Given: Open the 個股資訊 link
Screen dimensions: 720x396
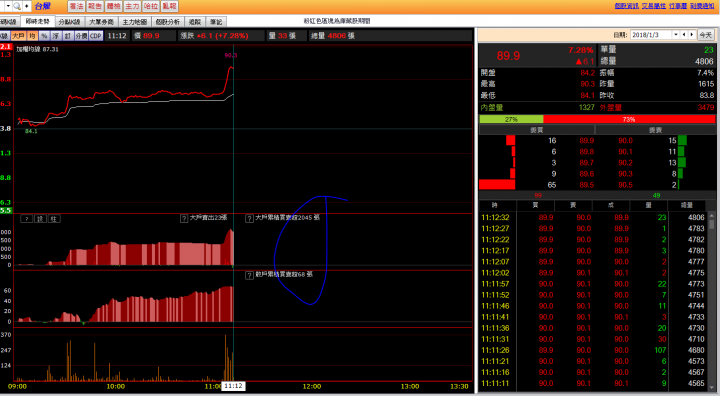Looking at the screenshot, I should click(626, 6).
